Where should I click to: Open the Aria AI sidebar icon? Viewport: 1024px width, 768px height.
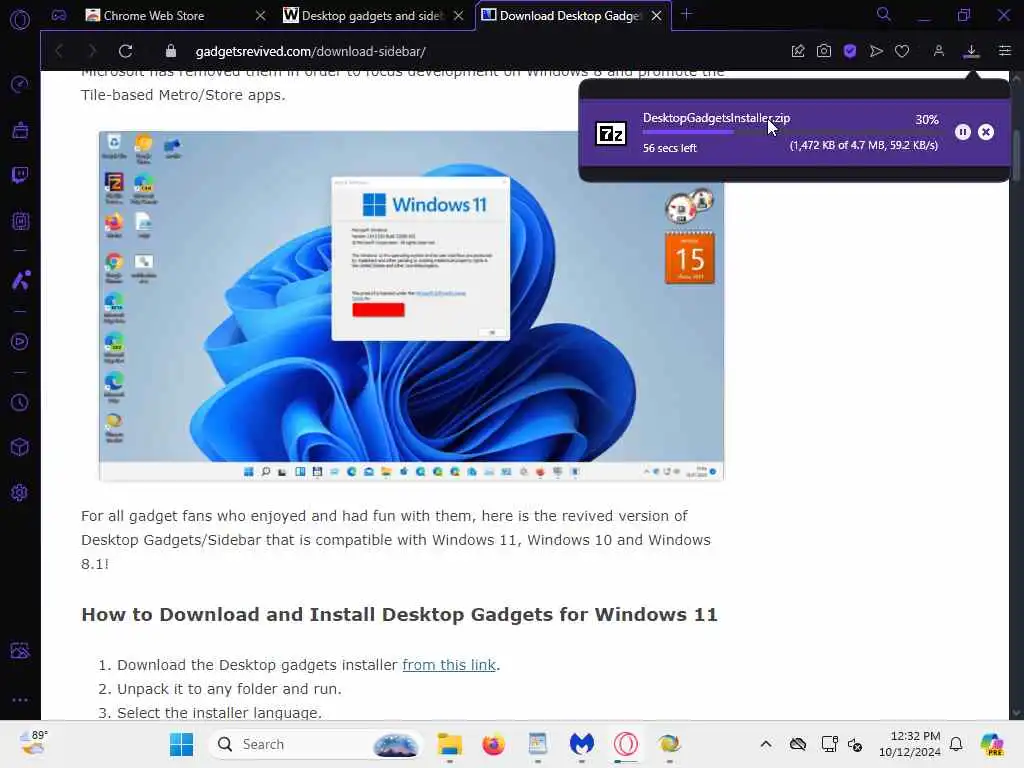pyautogui.click(x=20, y=280)
